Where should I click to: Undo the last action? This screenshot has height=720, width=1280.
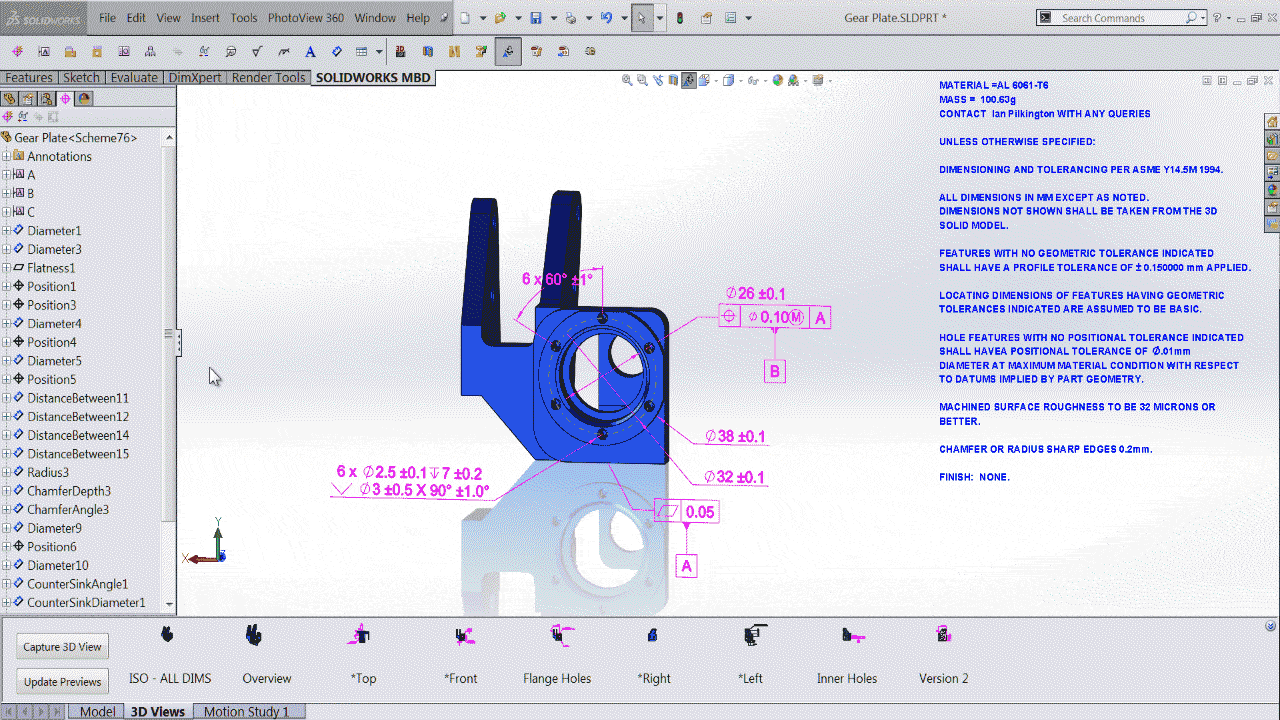pyautogui.click(x=608, y=17)
